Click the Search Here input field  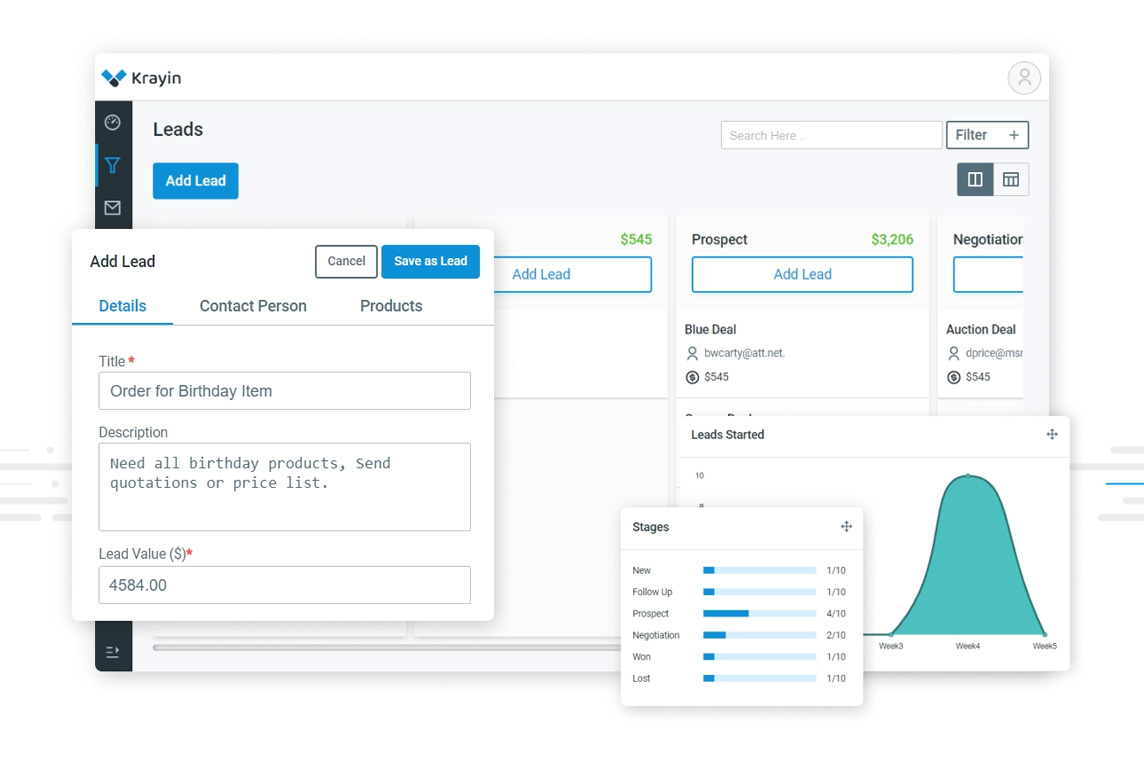tap(831, 135)
